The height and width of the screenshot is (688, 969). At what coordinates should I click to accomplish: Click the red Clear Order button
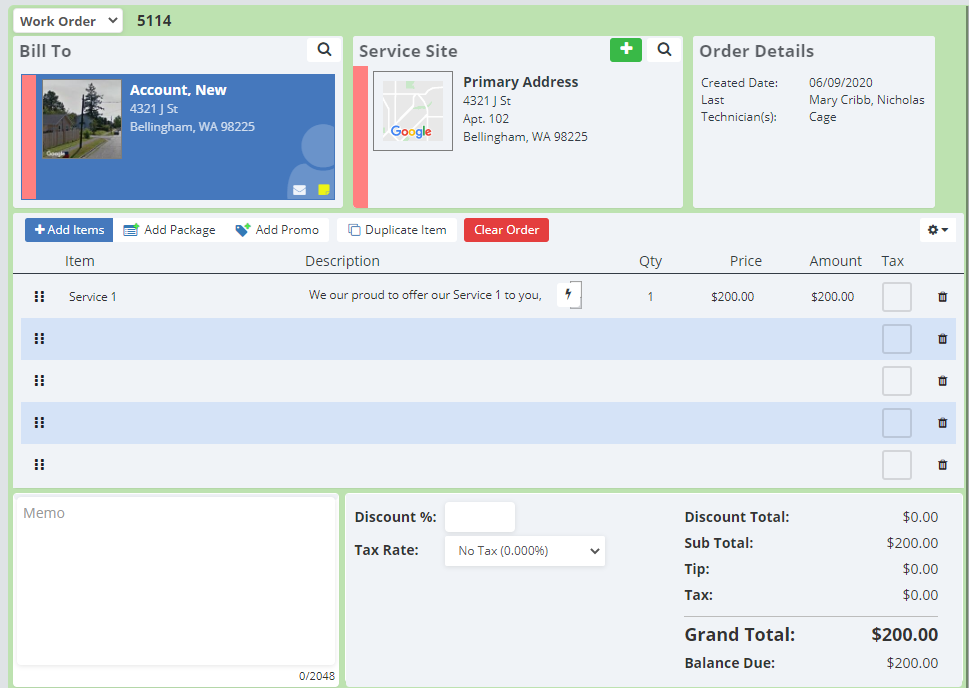tap(506, 230)
